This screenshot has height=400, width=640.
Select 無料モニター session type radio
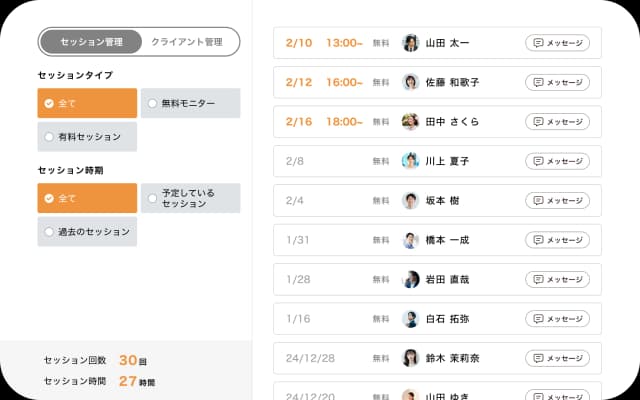pyautogui.click(x=190, y=103)
